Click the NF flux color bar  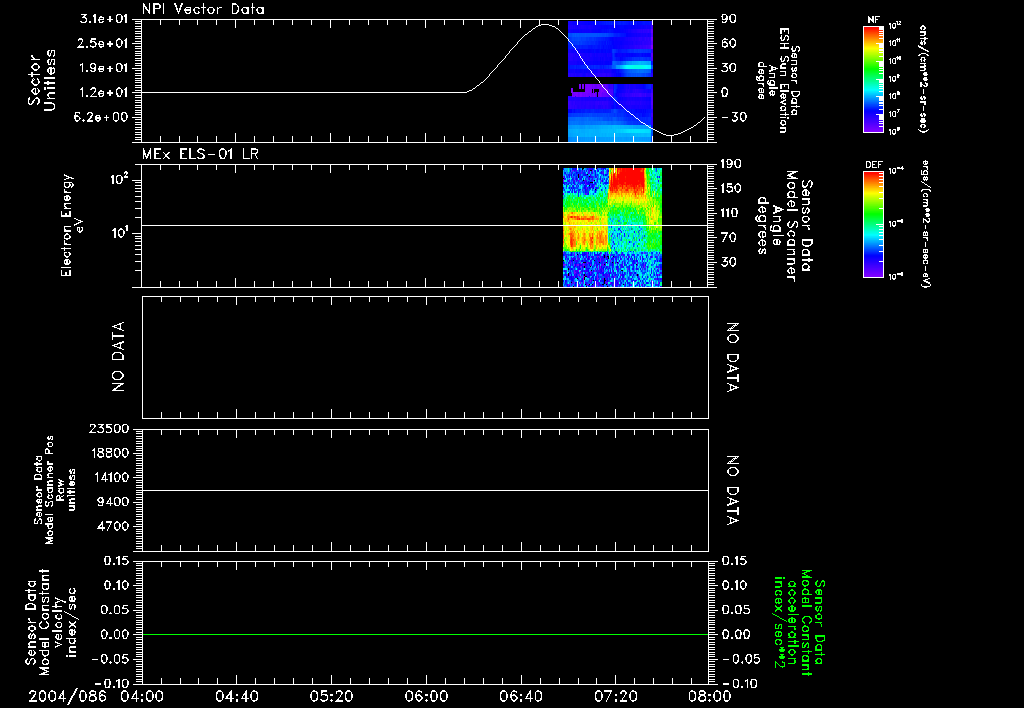pos(874,78)
